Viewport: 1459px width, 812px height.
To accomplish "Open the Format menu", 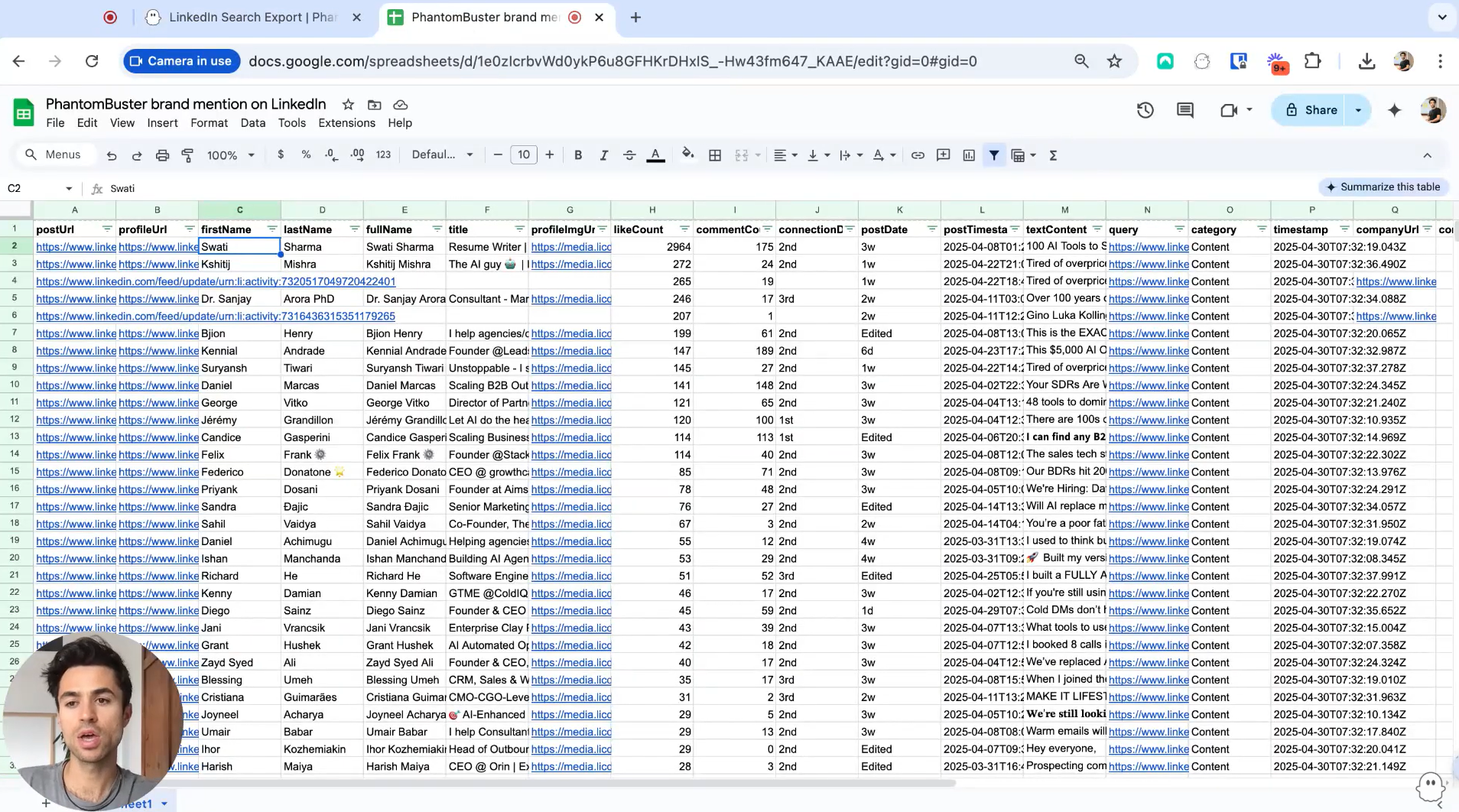I will pos(209,122).
